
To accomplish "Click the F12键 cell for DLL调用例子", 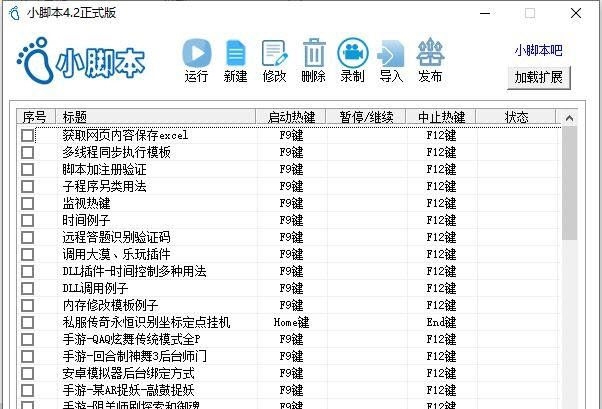I will click(x=441, y=288).
